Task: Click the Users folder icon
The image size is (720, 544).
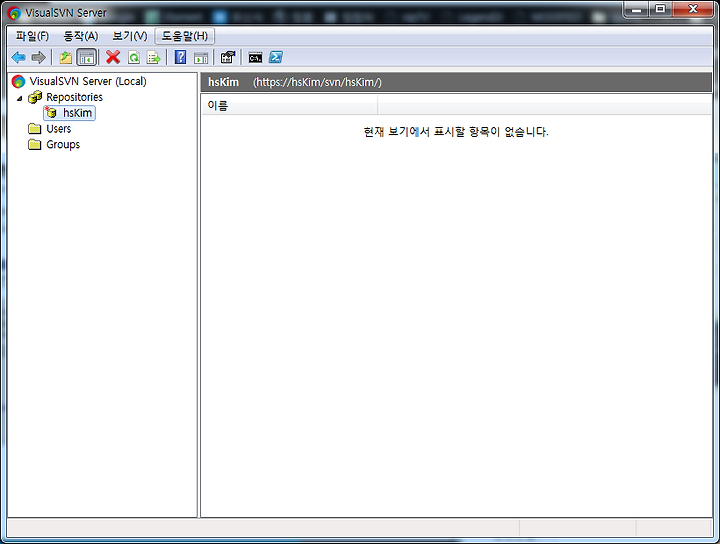Action: coord(34,129)
